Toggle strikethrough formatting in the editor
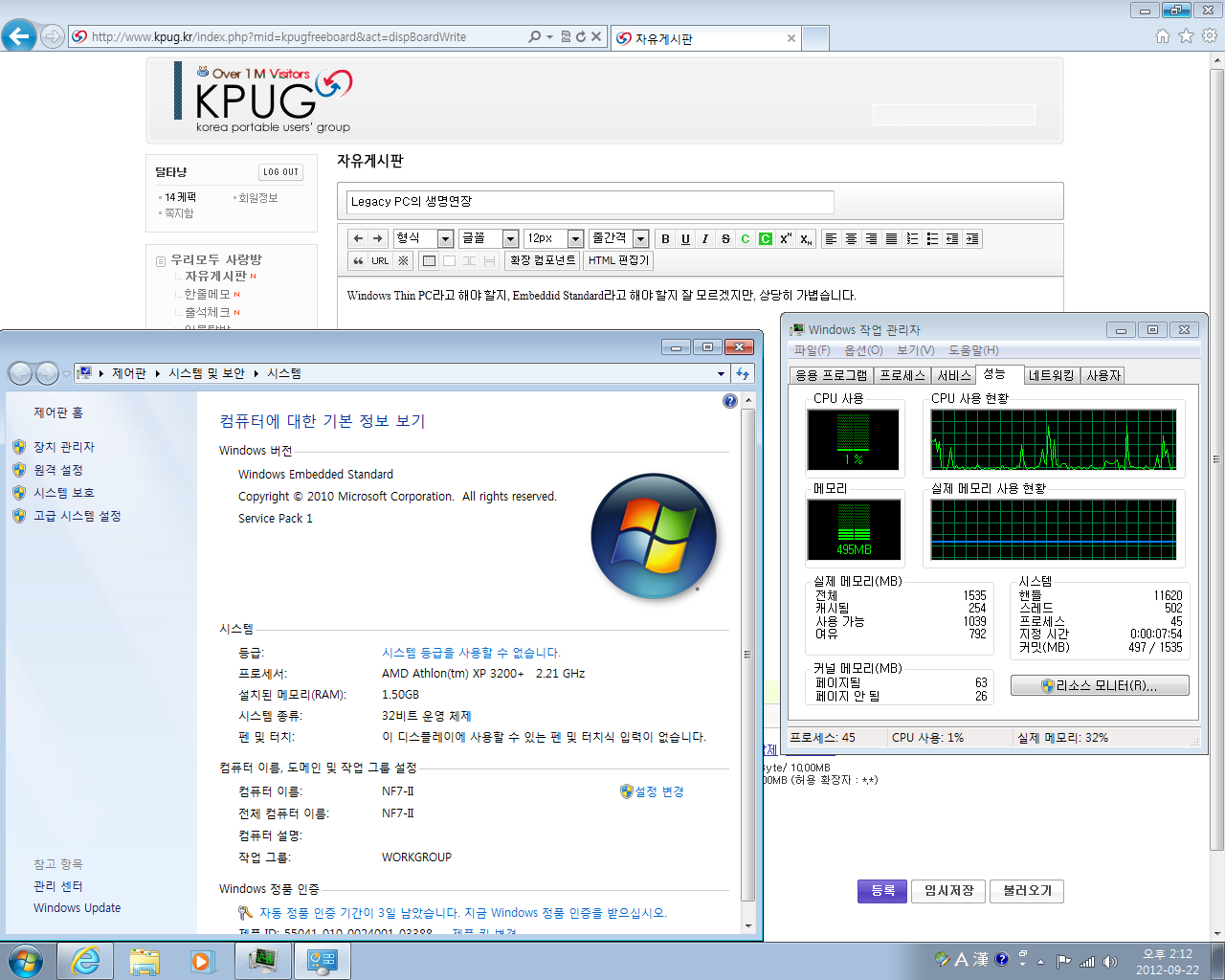This screenshot has width=1225, height=980. pos(725,238)
